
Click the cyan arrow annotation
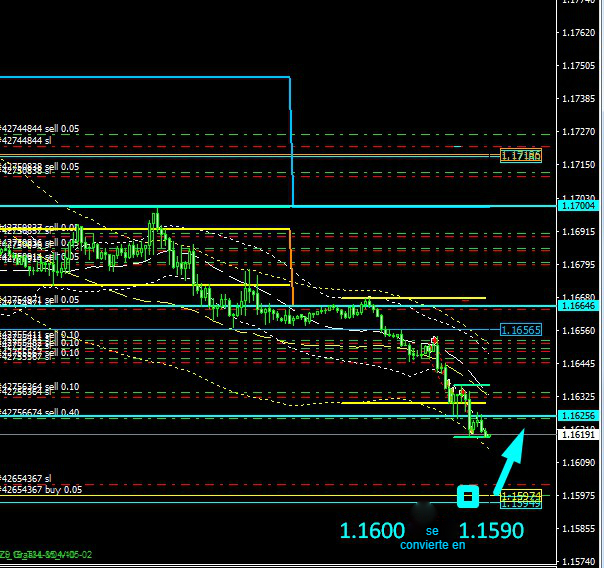(510, 459)
